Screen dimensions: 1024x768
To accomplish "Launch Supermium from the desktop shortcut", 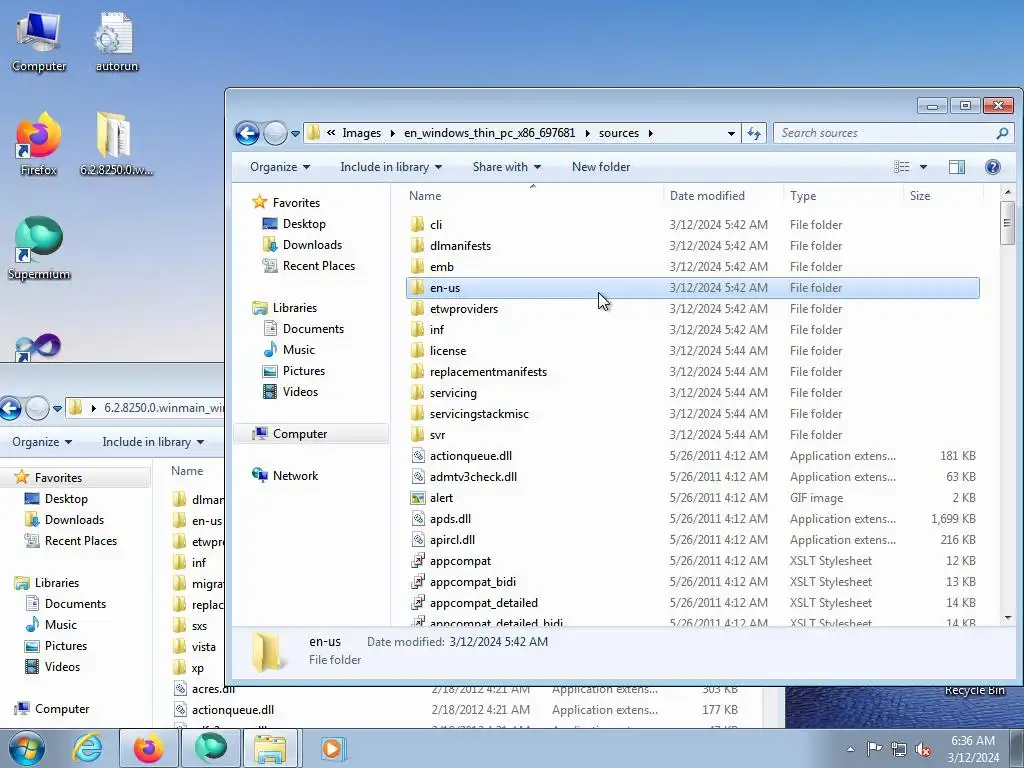I will click(39, 248).
